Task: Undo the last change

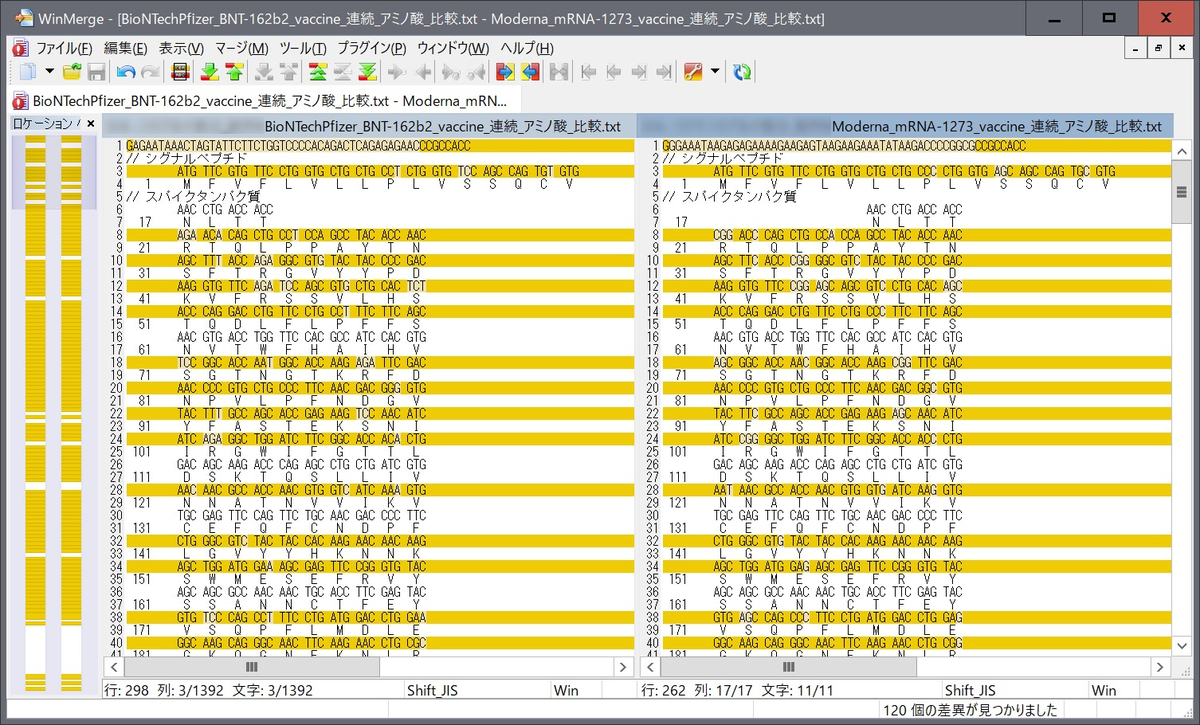Action: [x=127, y=72]
